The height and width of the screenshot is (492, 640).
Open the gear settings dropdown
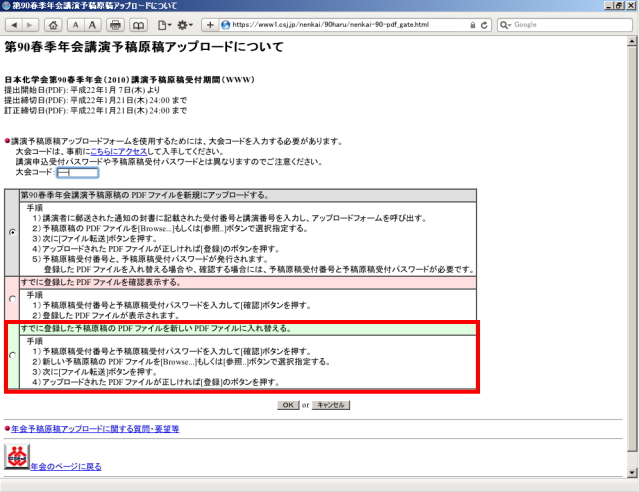coord(184,25)
